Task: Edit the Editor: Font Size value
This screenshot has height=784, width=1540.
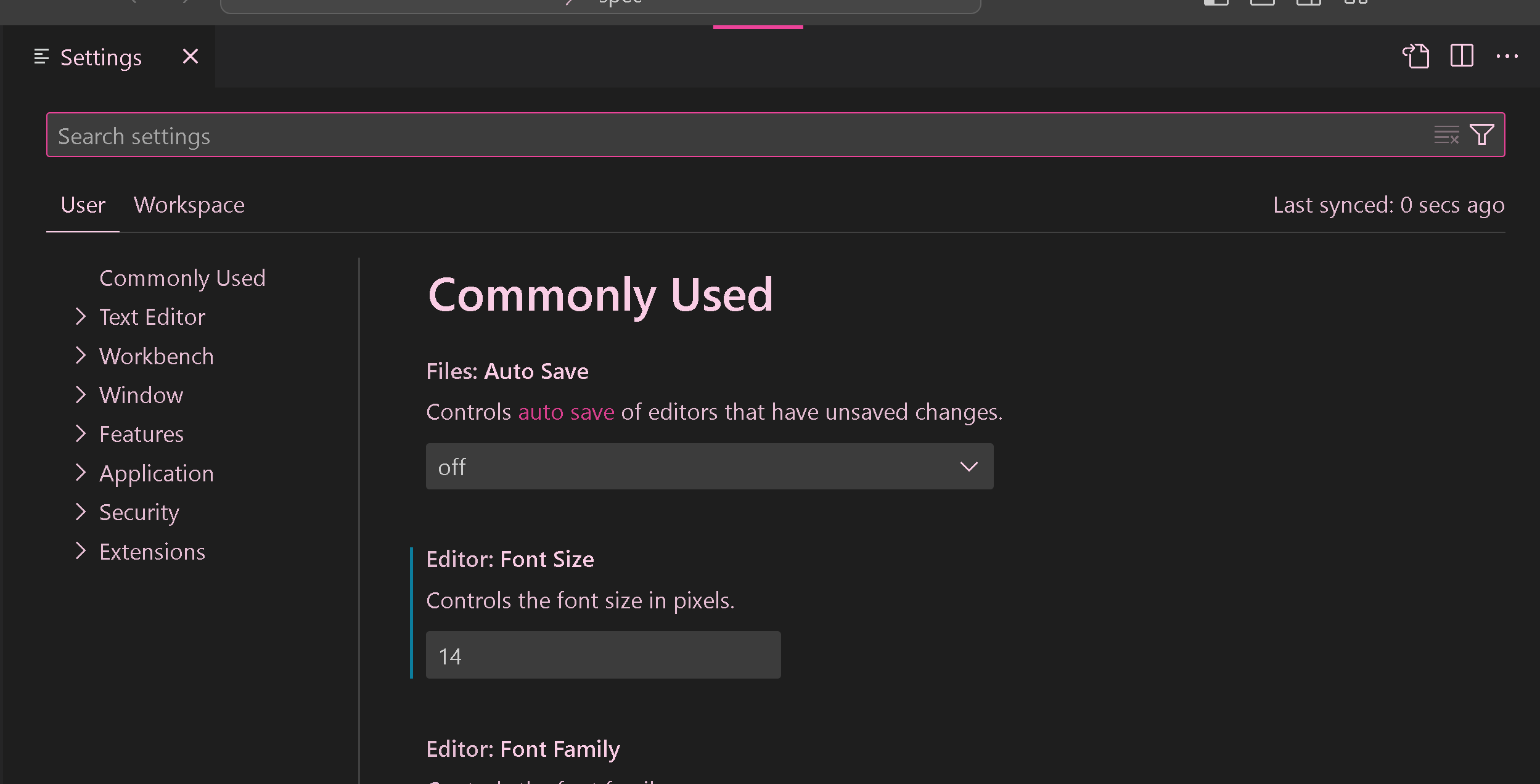Action: 603,655
